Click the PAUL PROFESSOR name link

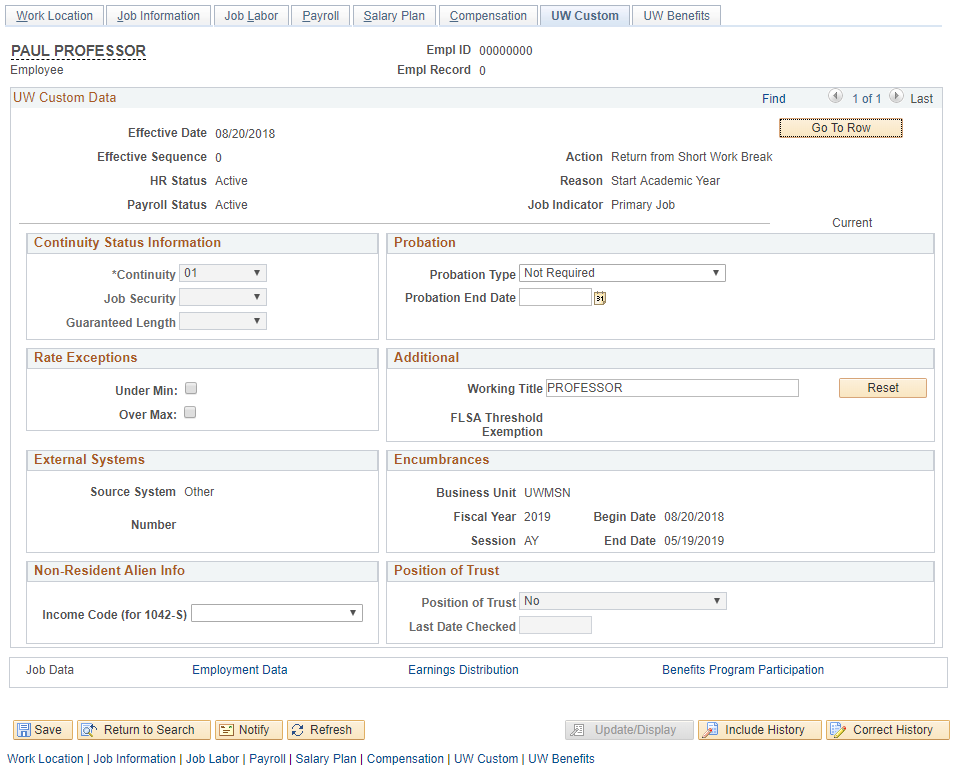[x=79, y=51]
